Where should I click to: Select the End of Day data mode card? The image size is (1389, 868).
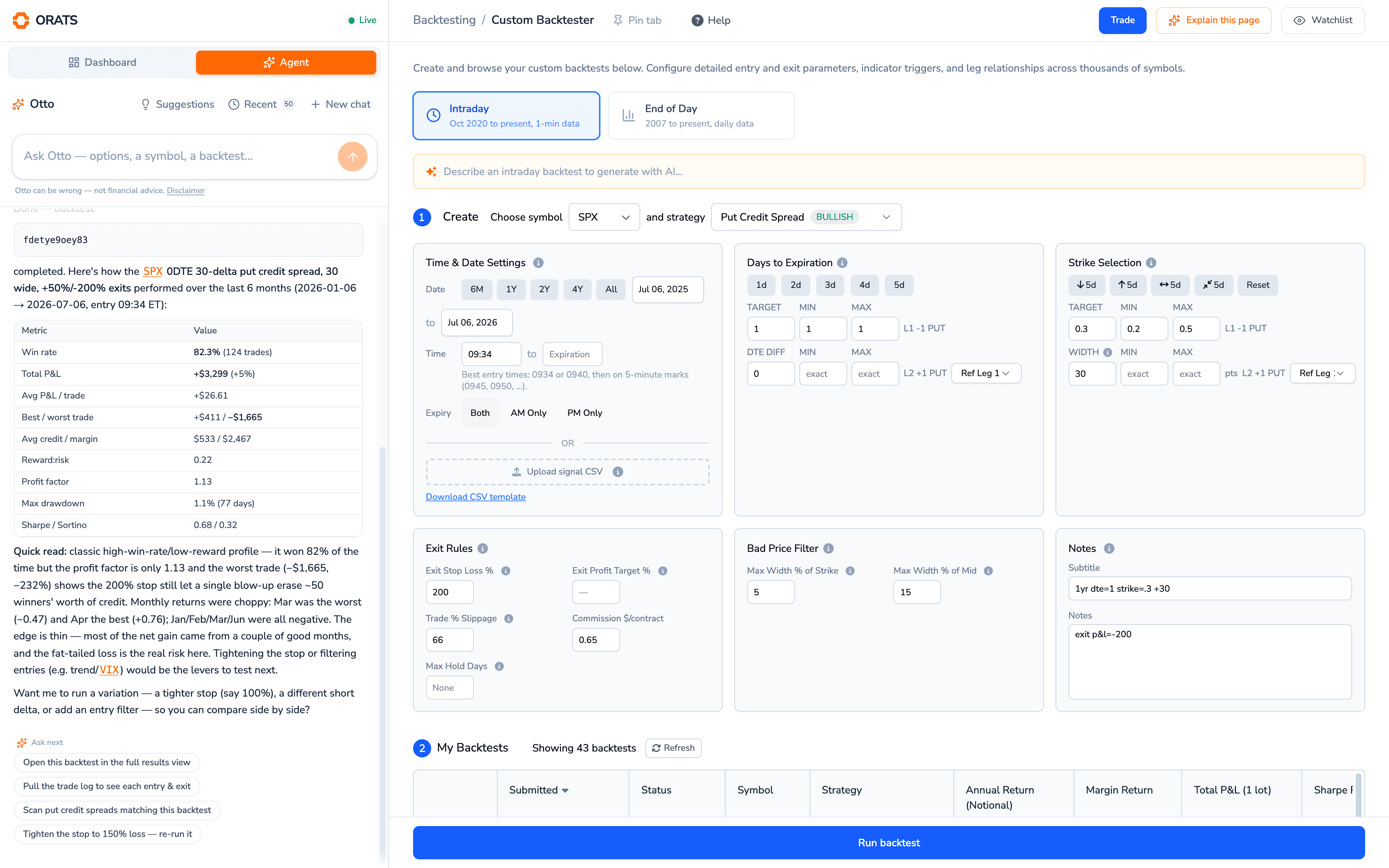point(701,115)
